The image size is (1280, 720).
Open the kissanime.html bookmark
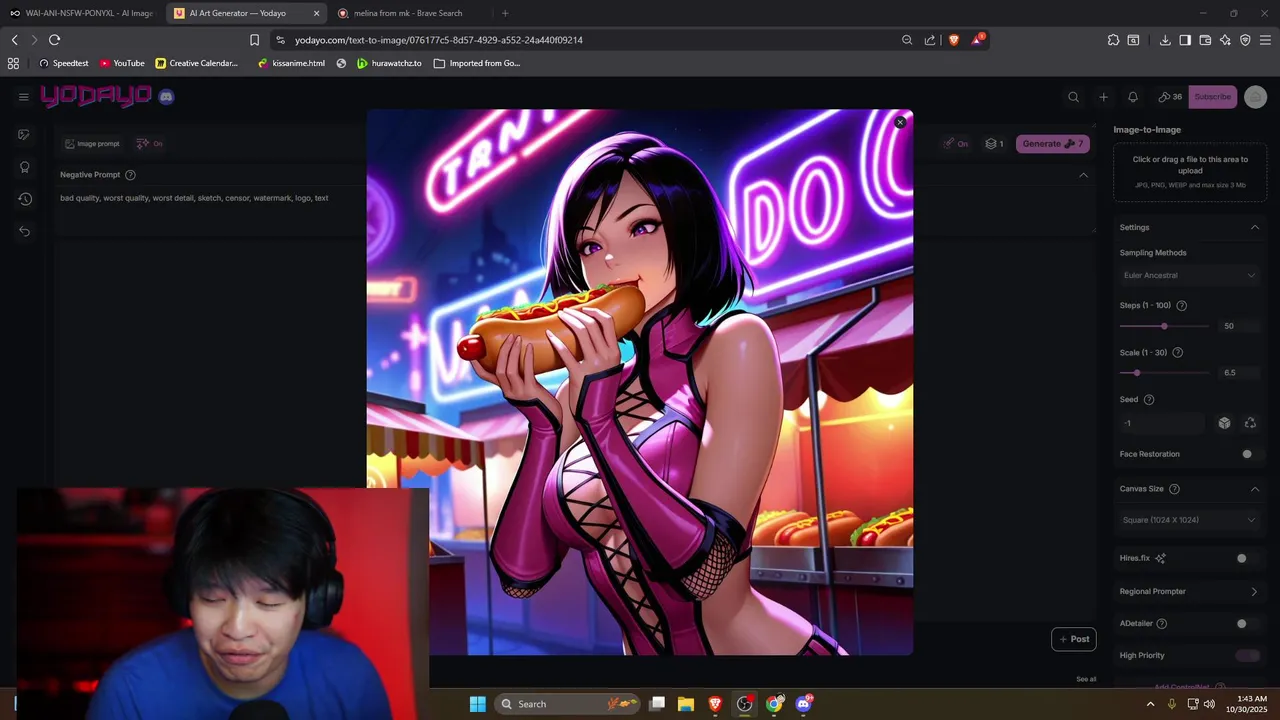pos(291,63)
